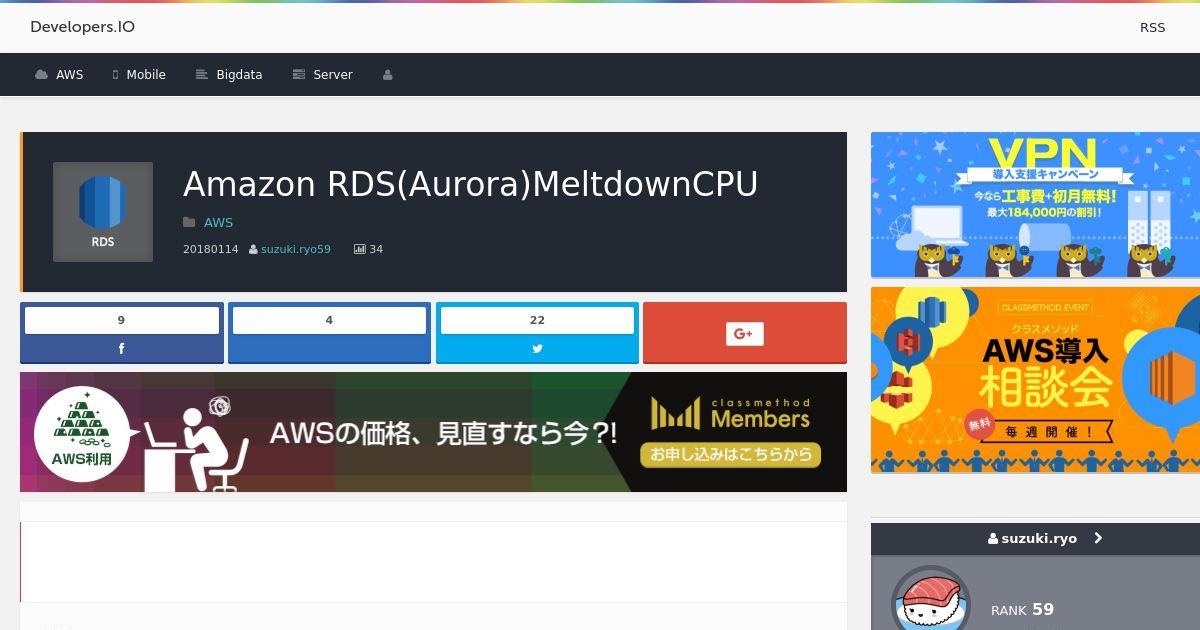Share via the Google+ button
The width and height of the screenshot is (1200, 630).
click(745, 333)
